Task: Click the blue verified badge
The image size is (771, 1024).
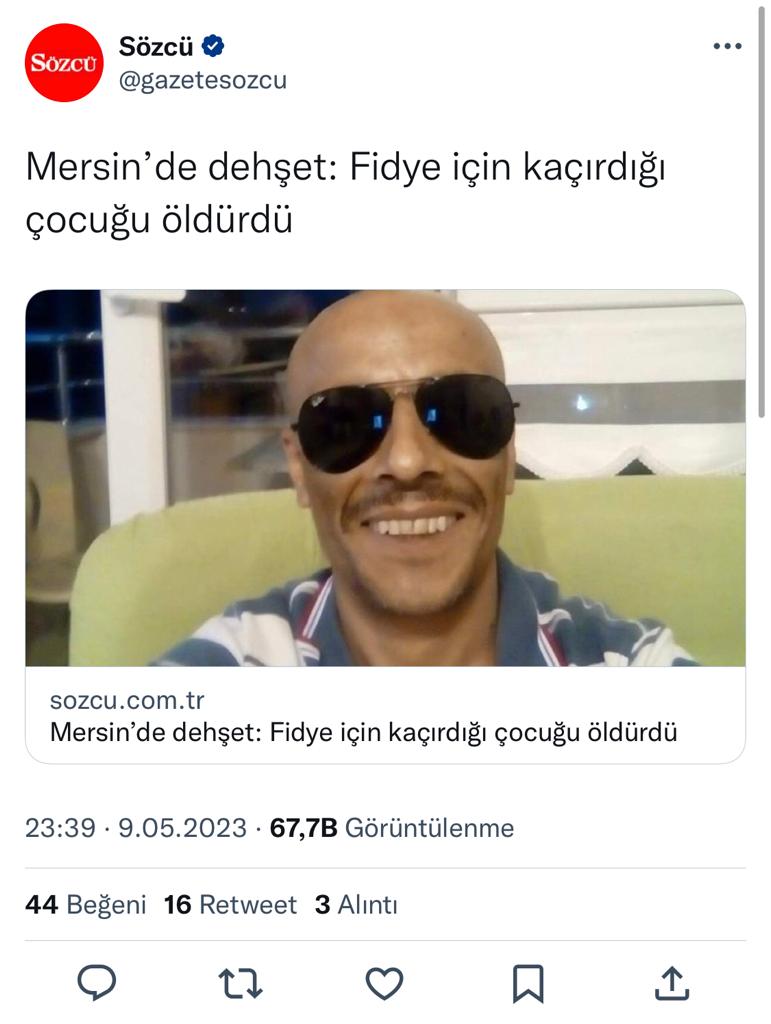Action: point(213,46)
